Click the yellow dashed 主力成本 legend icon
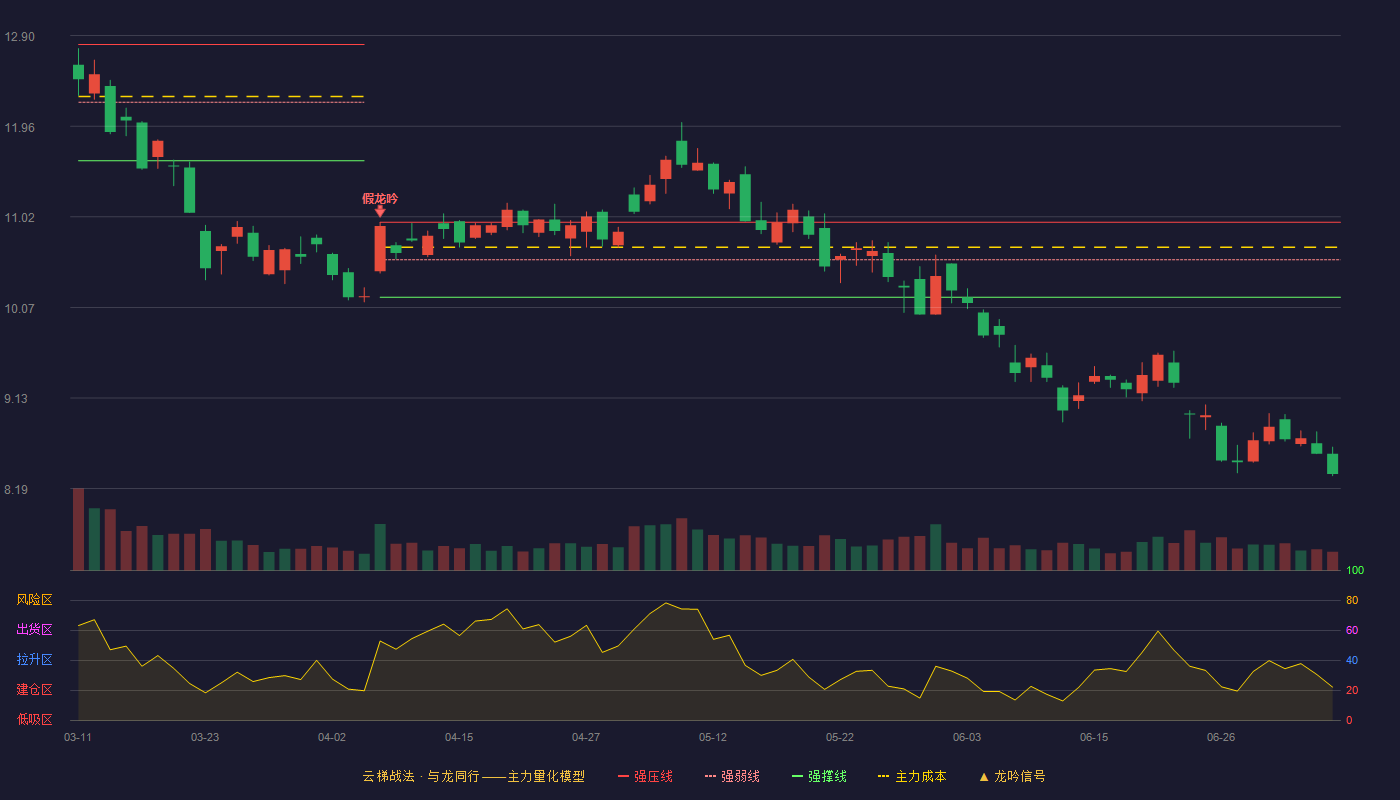Screen dimensions: 1400x800 click(884, 777)
